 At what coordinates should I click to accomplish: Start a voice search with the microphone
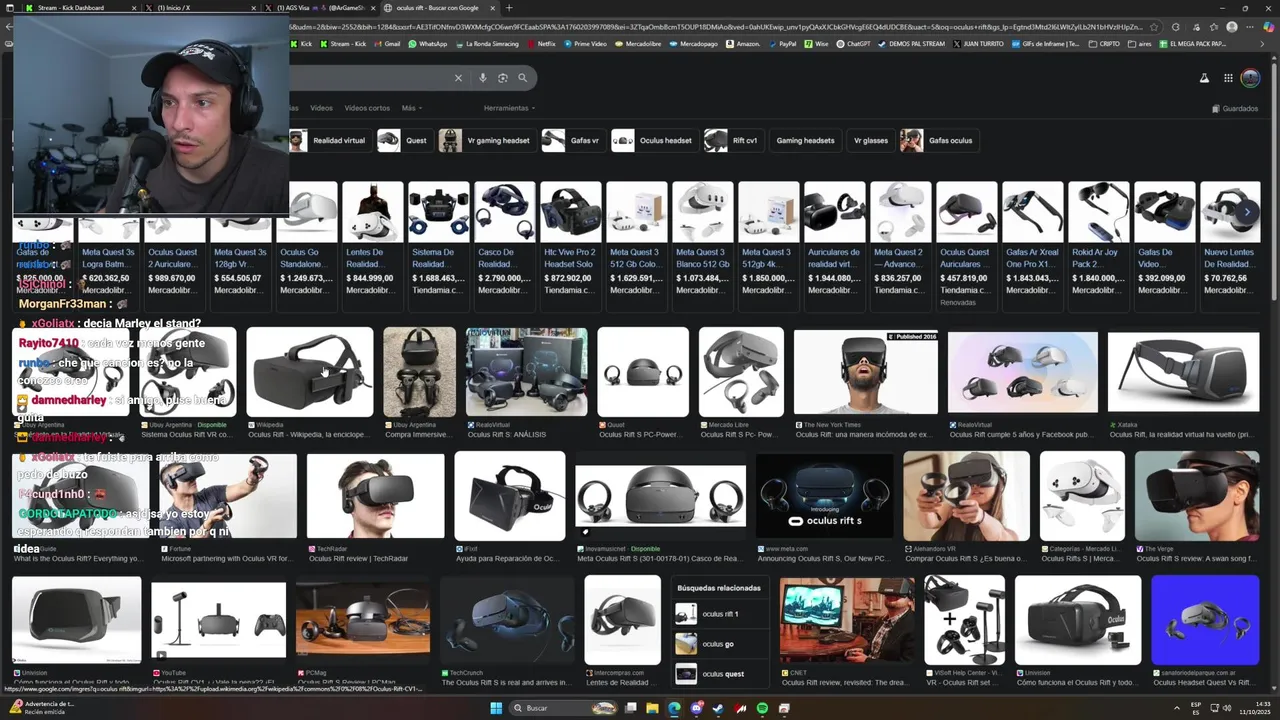click(x=483, y=78)
